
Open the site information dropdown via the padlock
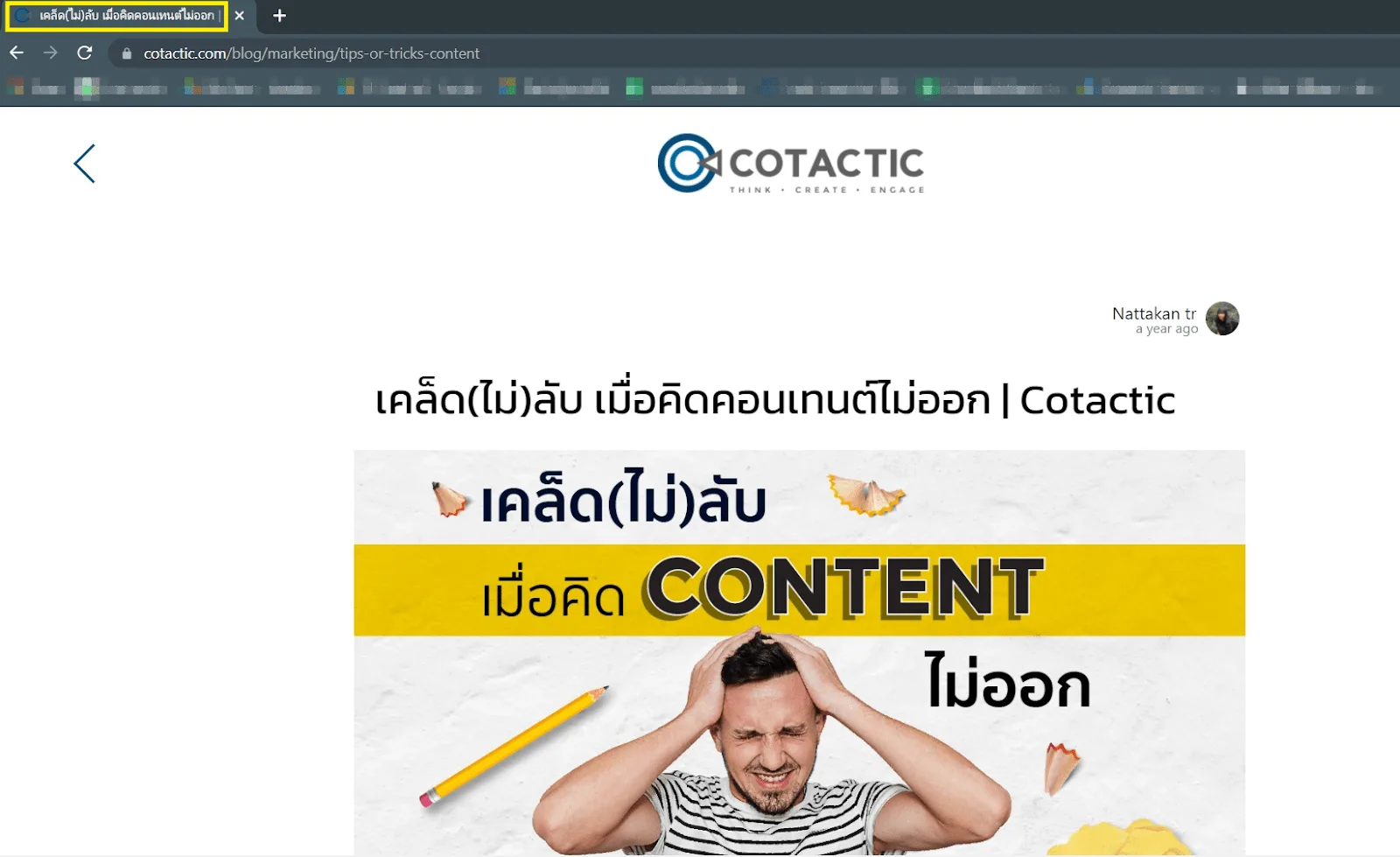click(x=125, y=53)
